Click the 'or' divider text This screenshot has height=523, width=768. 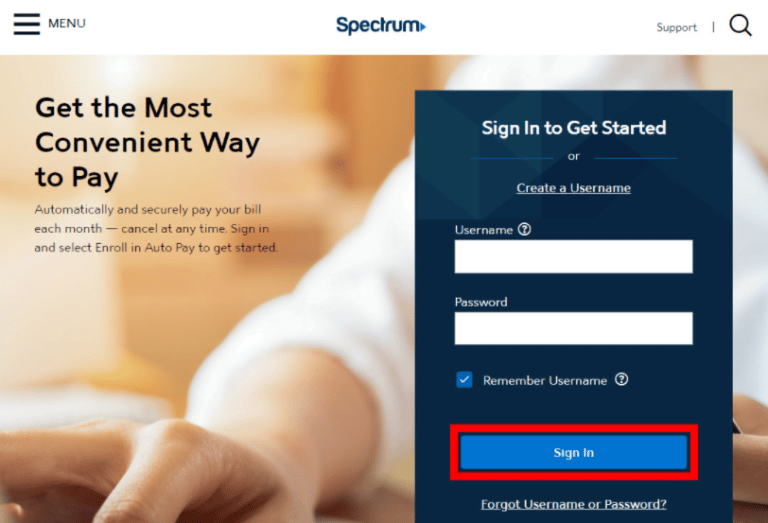[x=574, y=156]
